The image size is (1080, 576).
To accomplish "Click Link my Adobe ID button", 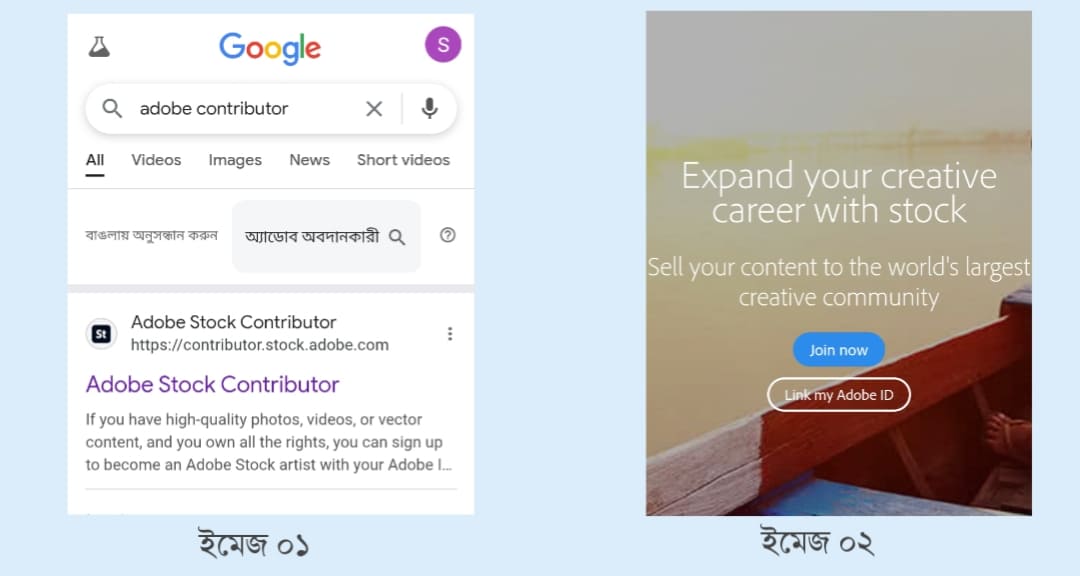I will point(839,395).
